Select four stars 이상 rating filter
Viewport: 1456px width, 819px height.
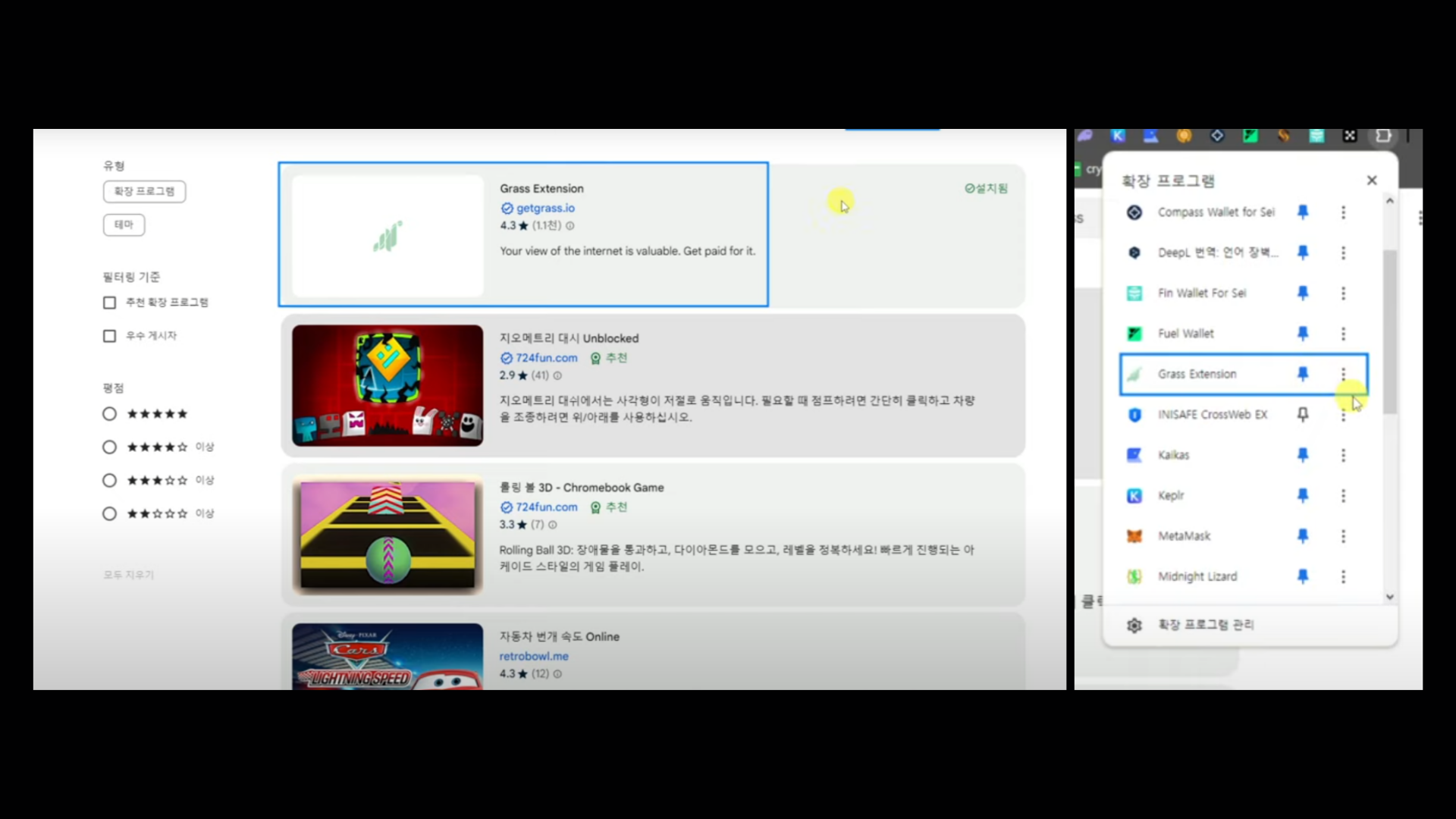(x=109, y=447)
